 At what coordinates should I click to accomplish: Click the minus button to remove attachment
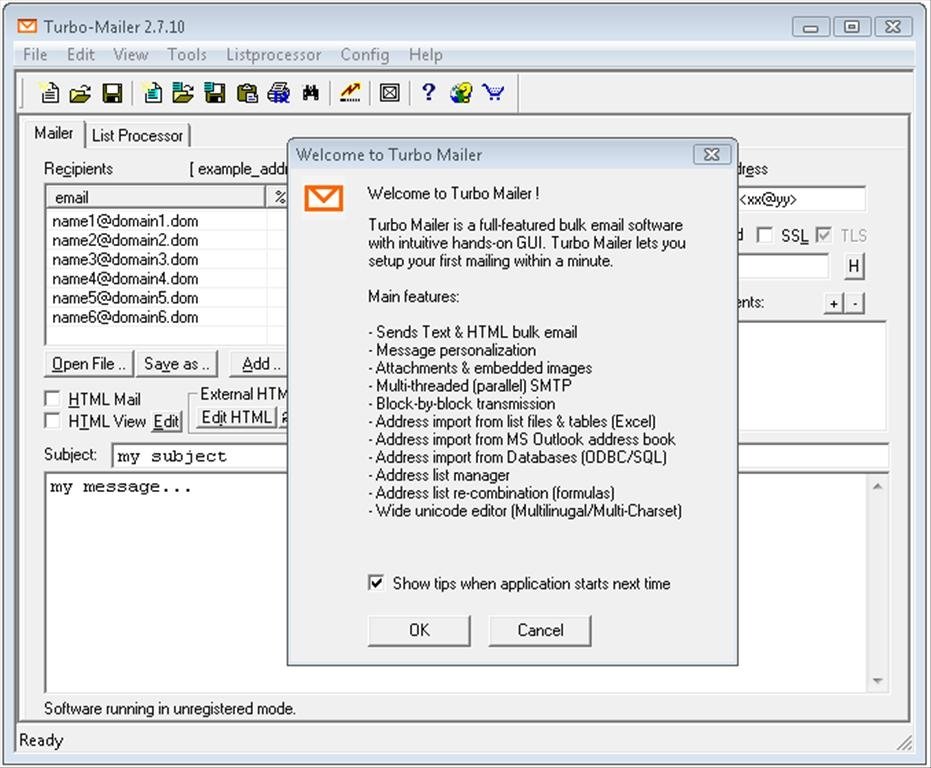coord(854,304)
